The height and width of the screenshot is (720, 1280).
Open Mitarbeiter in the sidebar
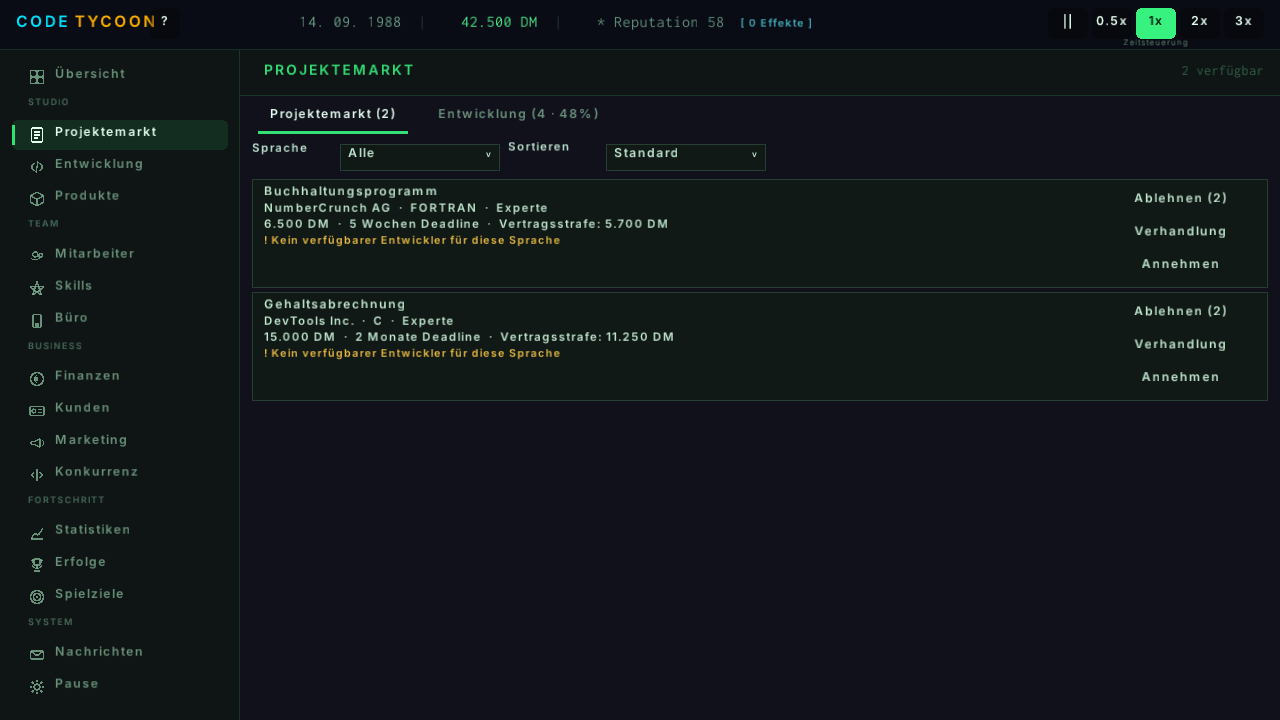point(120,256)
